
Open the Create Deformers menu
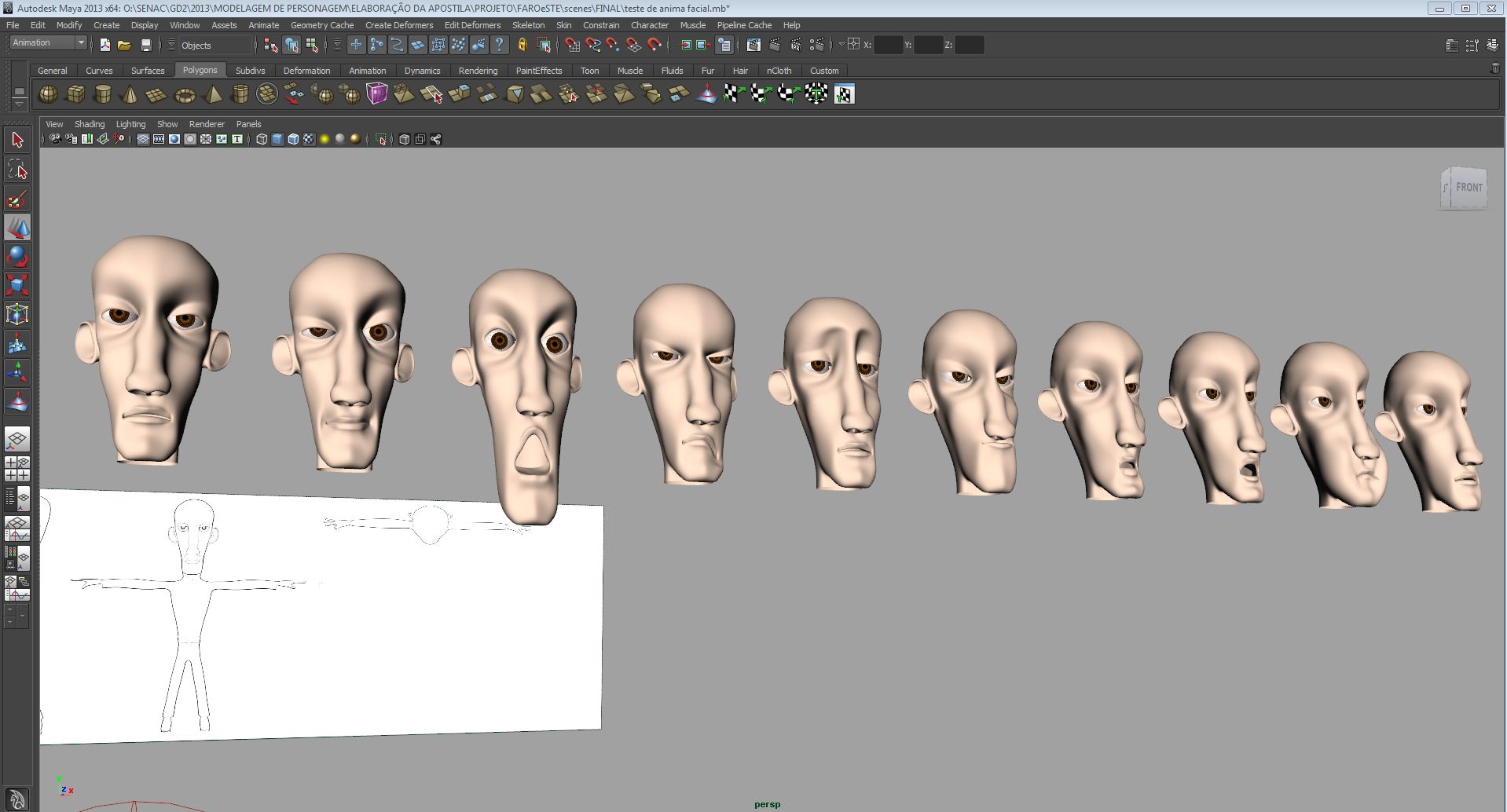[x=398, y=25]
